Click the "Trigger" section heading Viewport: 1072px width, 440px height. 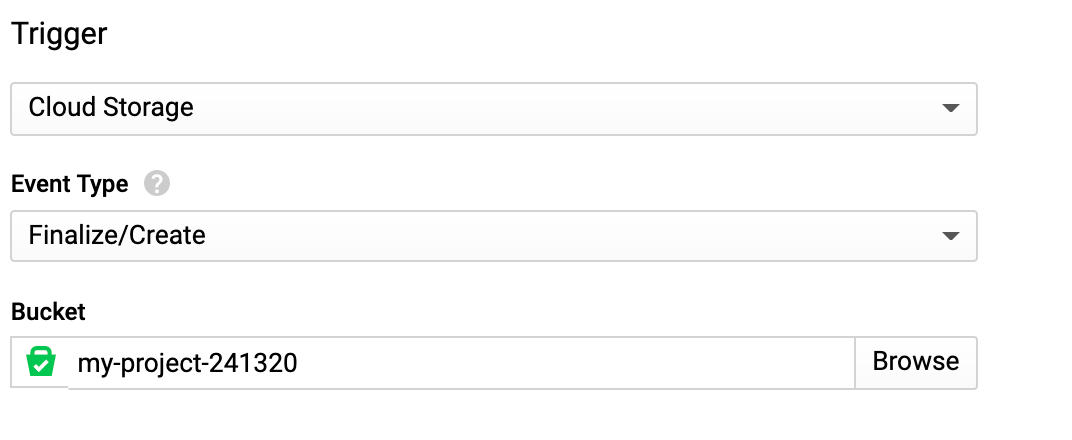59,34
